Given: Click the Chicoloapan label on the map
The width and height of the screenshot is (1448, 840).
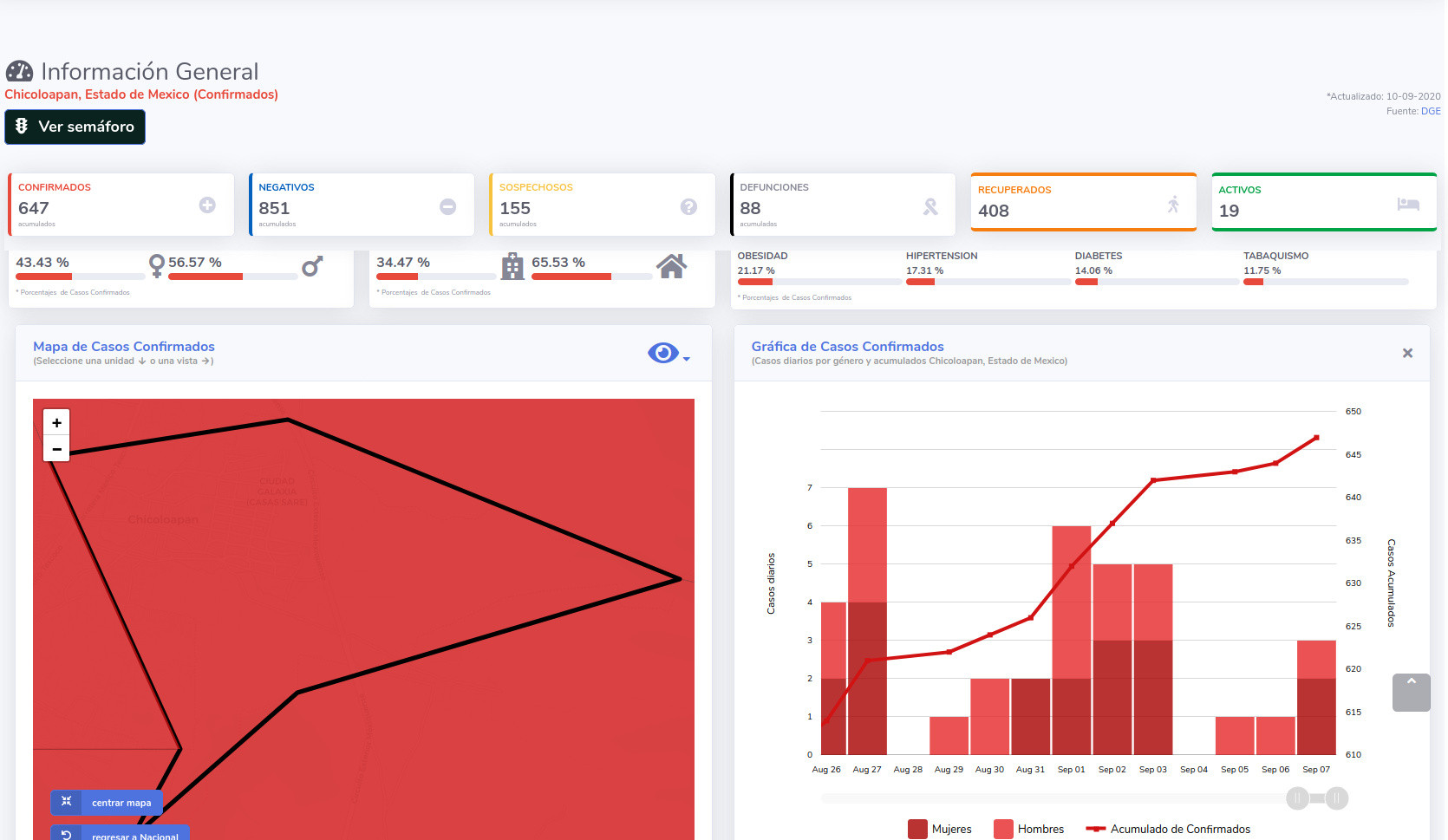Looking at the screenshot, I should coord(163,519).
